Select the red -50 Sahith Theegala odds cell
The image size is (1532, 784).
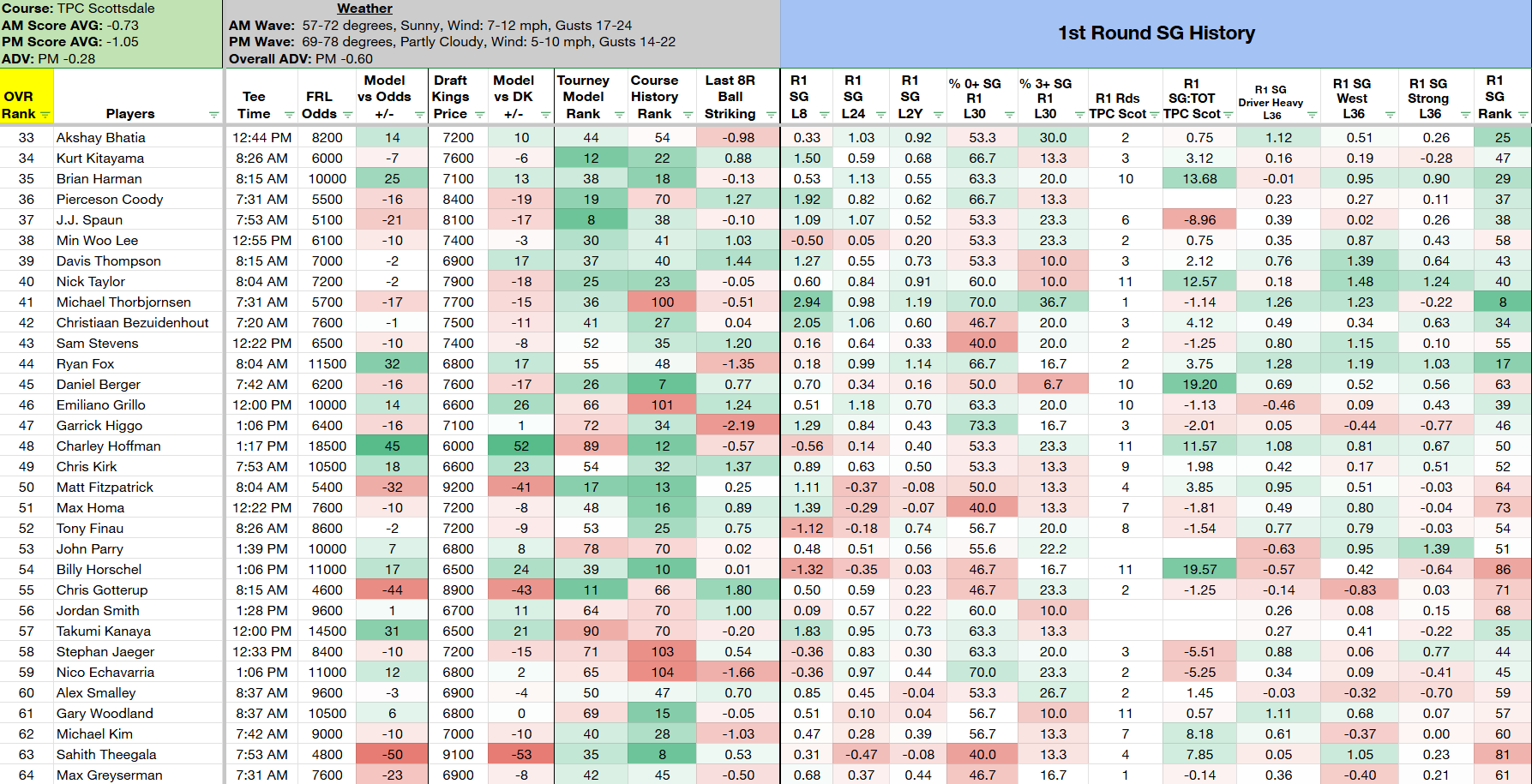[392, 754]
